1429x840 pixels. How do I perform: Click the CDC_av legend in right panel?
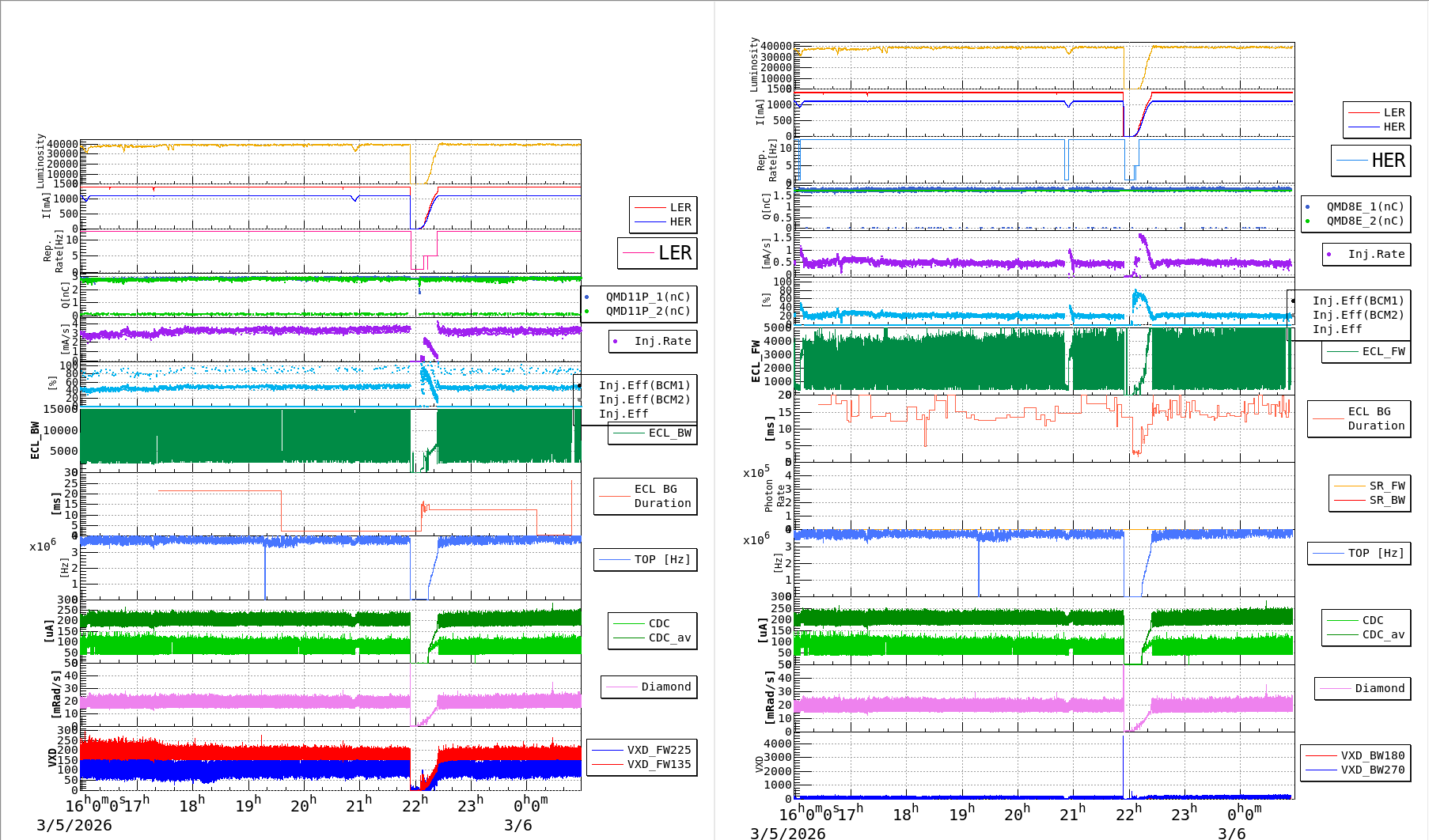point(1383,634)
